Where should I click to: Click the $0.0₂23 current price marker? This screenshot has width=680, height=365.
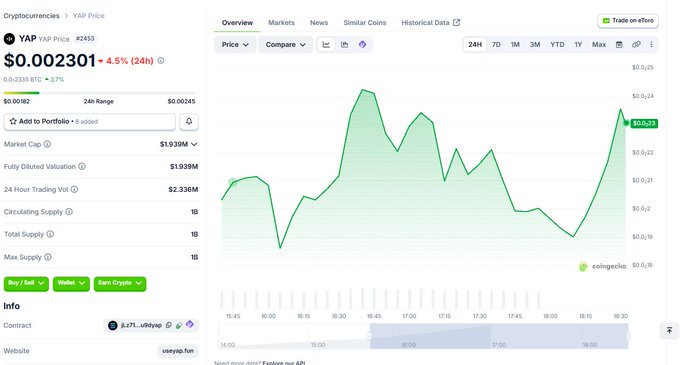(644, 124)
